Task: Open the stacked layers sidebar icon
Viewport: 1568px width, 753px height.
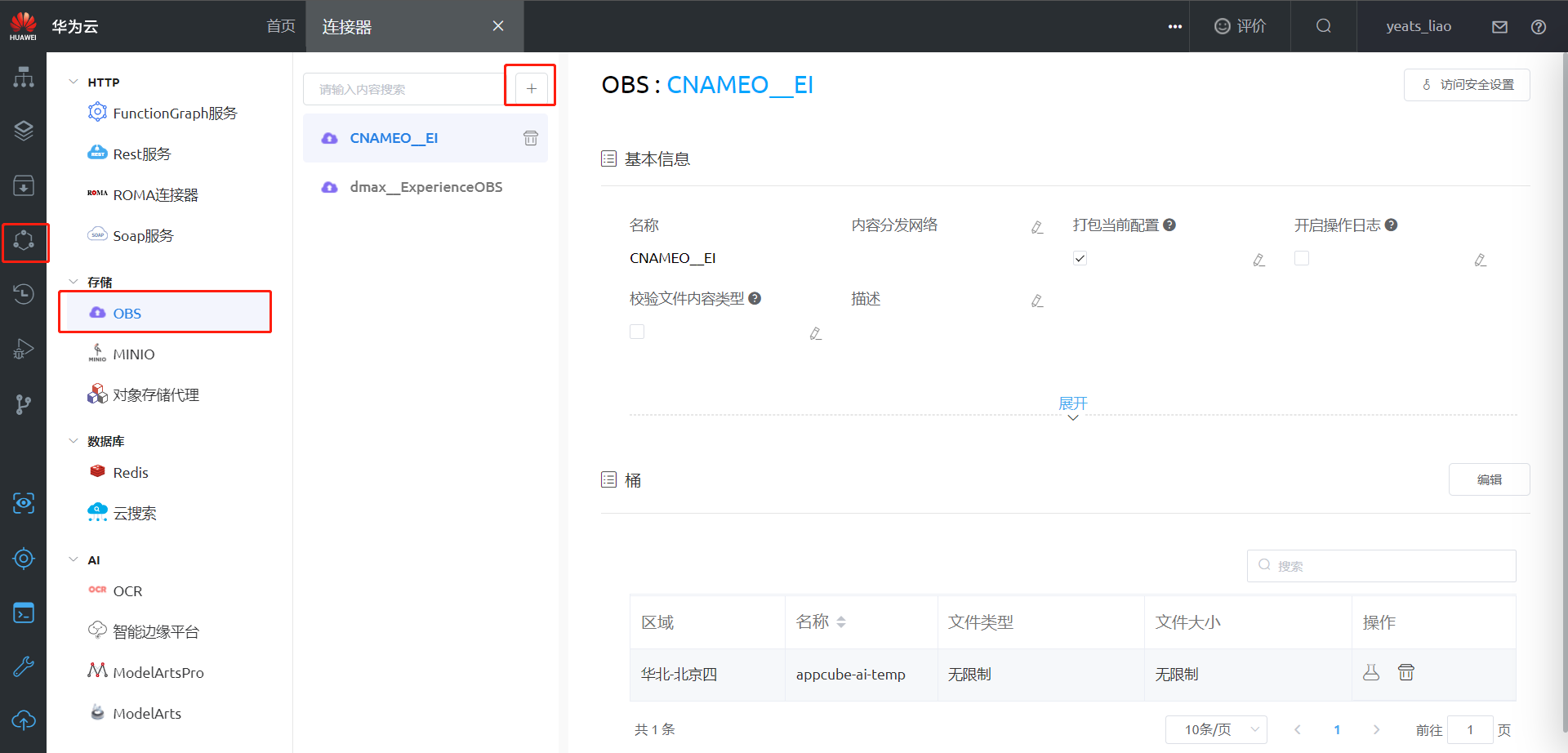Action: pos(24,131)
